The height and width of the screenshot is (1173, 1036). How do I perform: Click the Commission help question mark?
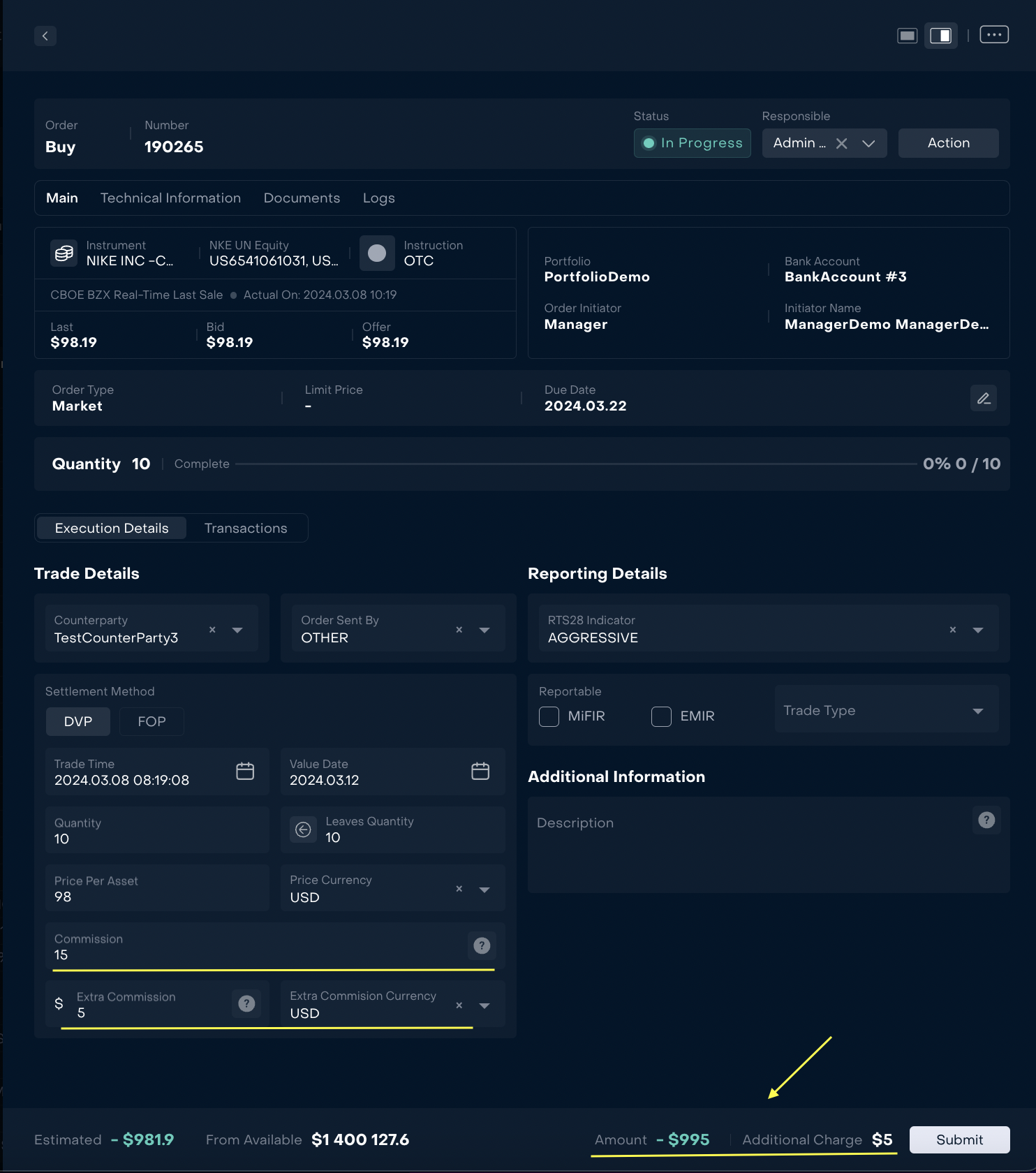[x=482, y=945]
